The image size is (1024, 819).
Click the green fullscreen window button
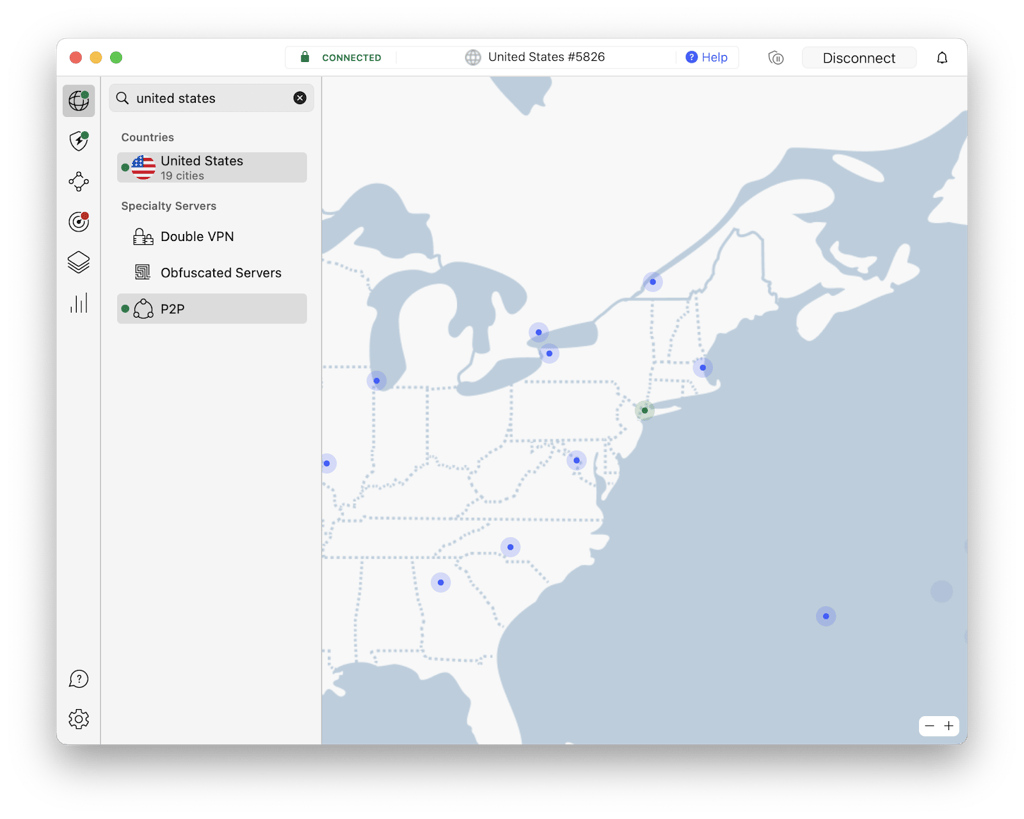click(116, 57)
